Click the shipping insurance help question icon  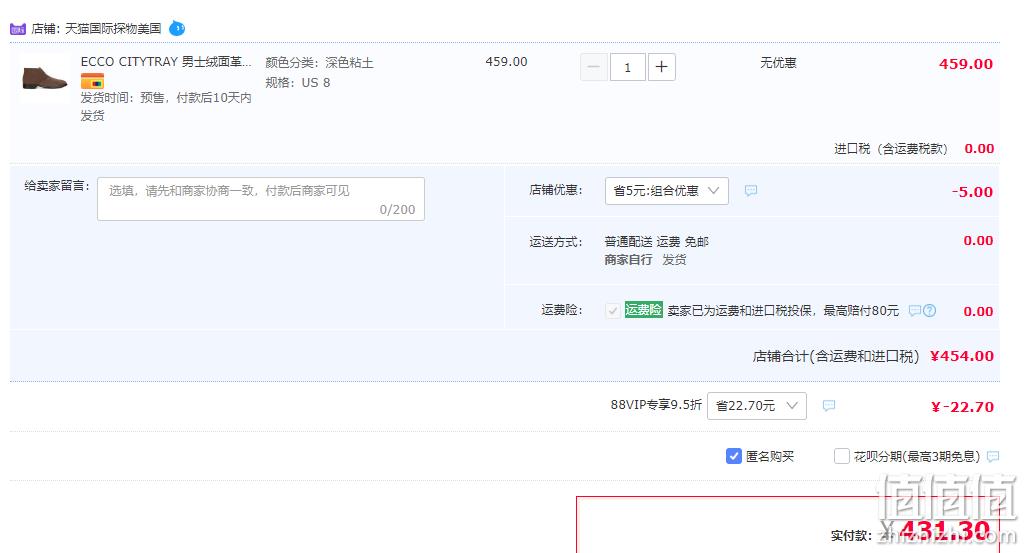pyautogui.click(x=929, y=310)
